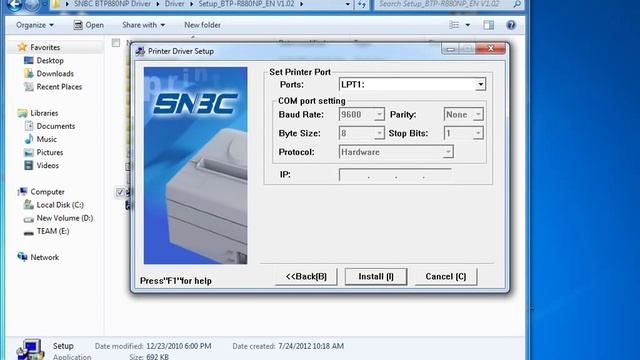The width and height of the screenshot is (640, 360).
Task: Click the Cancel [C] button
Action: (446, 277)
